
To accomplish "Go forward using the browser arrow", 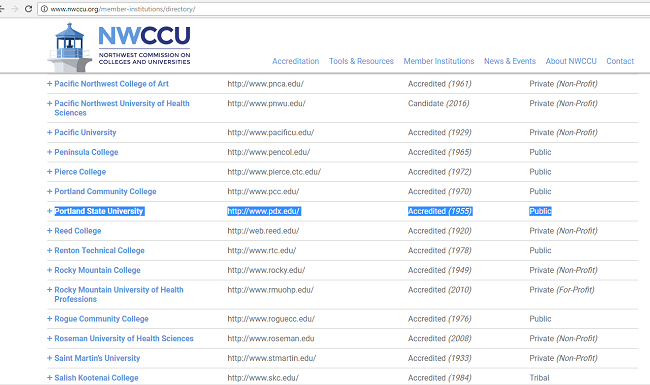I will (x=15, y=9).
